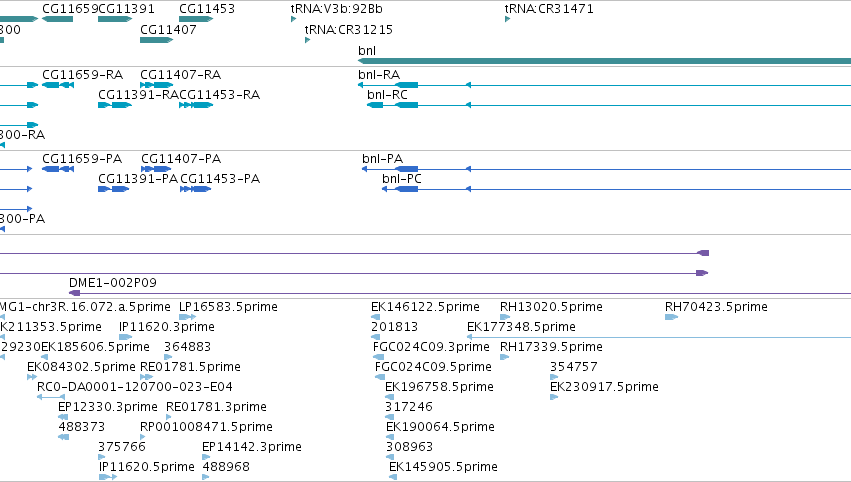851x482 pixels.
Task: Click the RC0-DA0001-120700-023-E04 feature line
Action: [51, 397]
